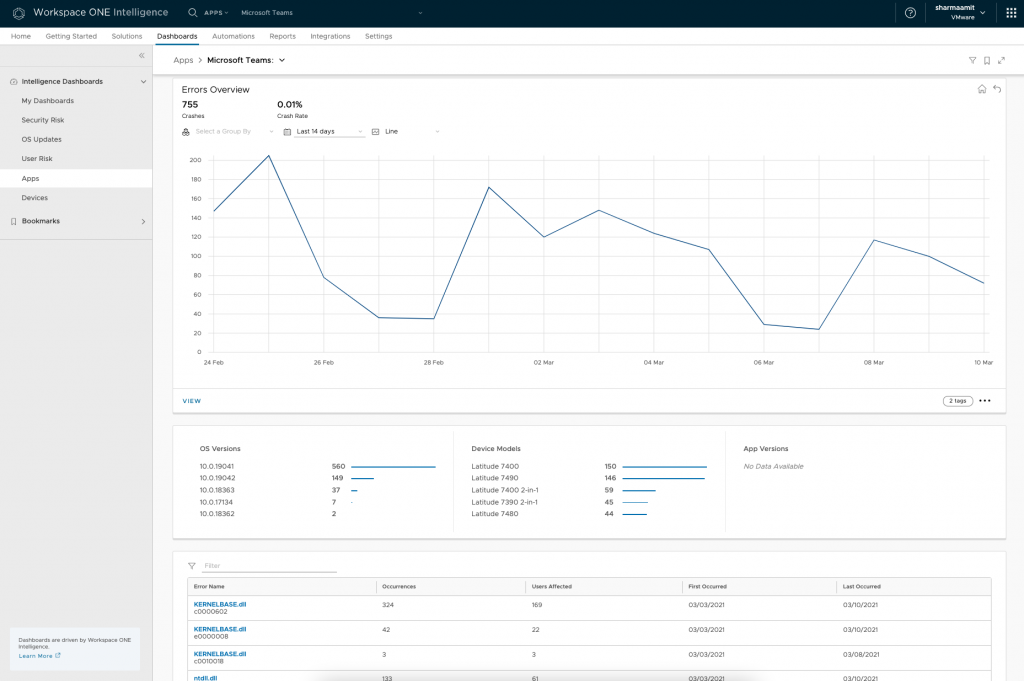Image resolution: width=1024 pixels, height=681 pixels.
Task: Bookmark this dashboard
Action: click(987, 61)
